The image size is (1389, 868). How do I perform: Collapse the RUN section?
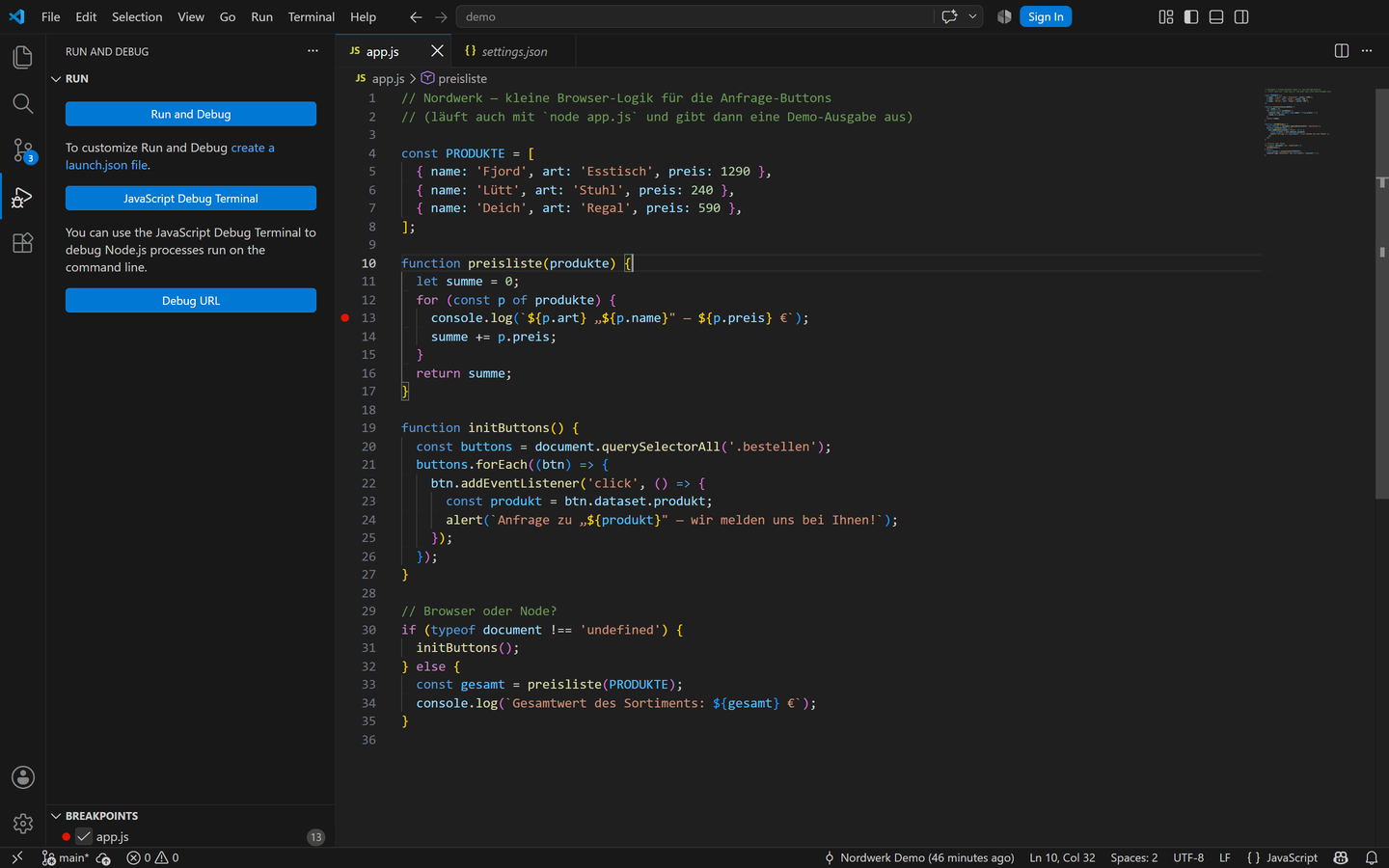pos(190,78)
